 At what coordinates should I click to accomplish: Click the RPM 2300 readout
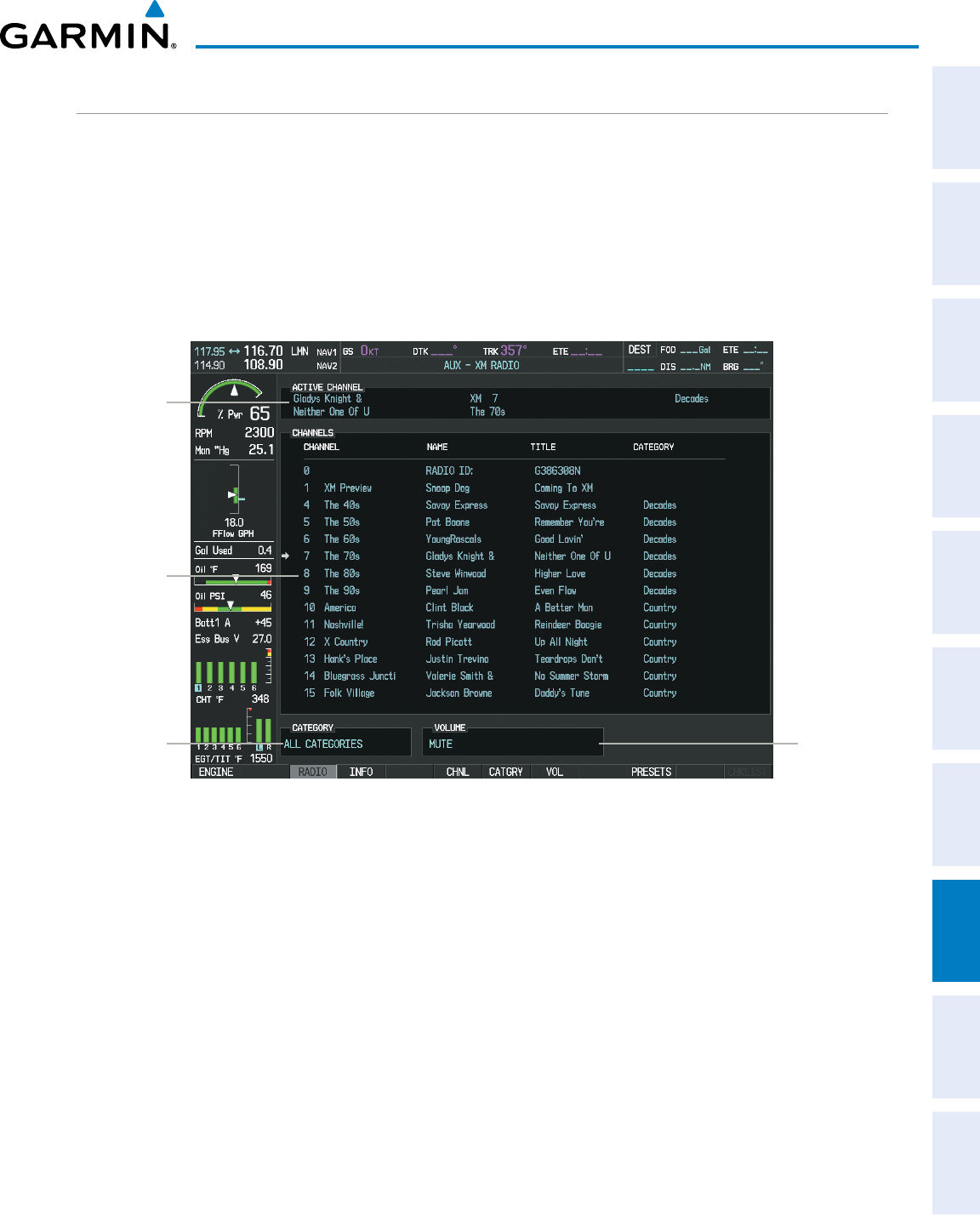(234, 433)
